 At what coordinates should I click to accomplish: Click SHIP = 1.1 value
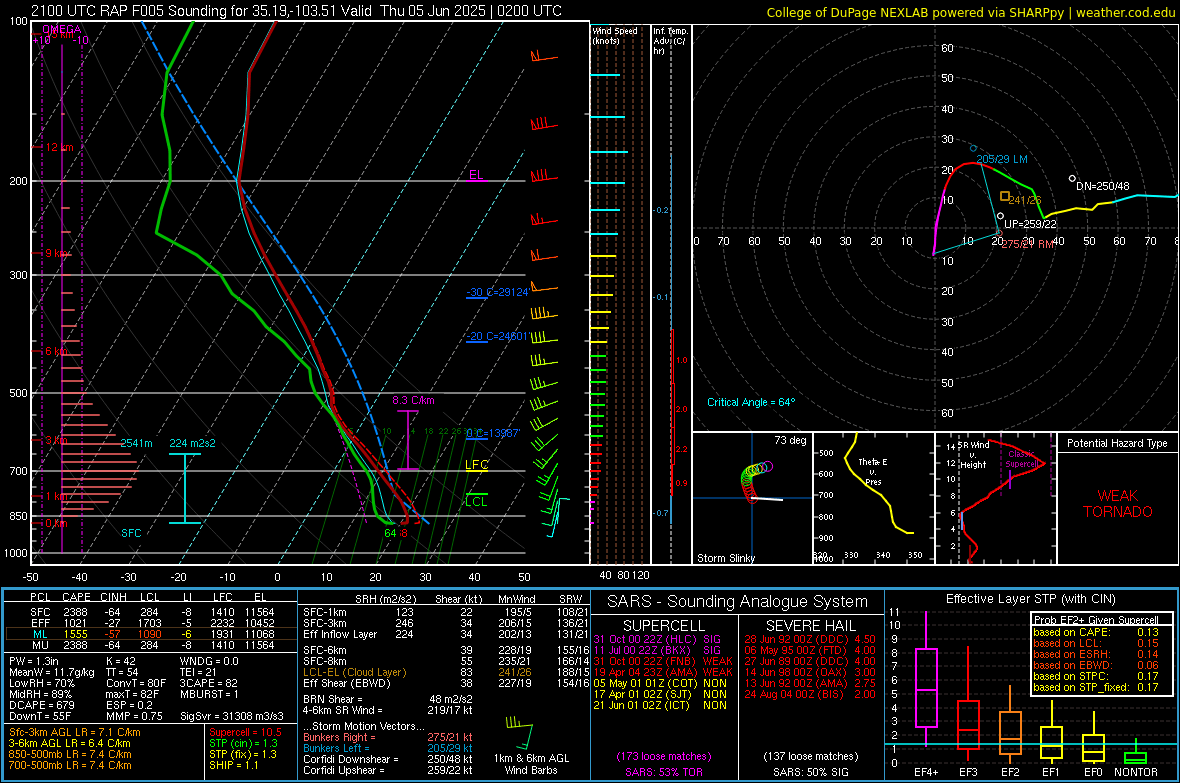(233, 765)
